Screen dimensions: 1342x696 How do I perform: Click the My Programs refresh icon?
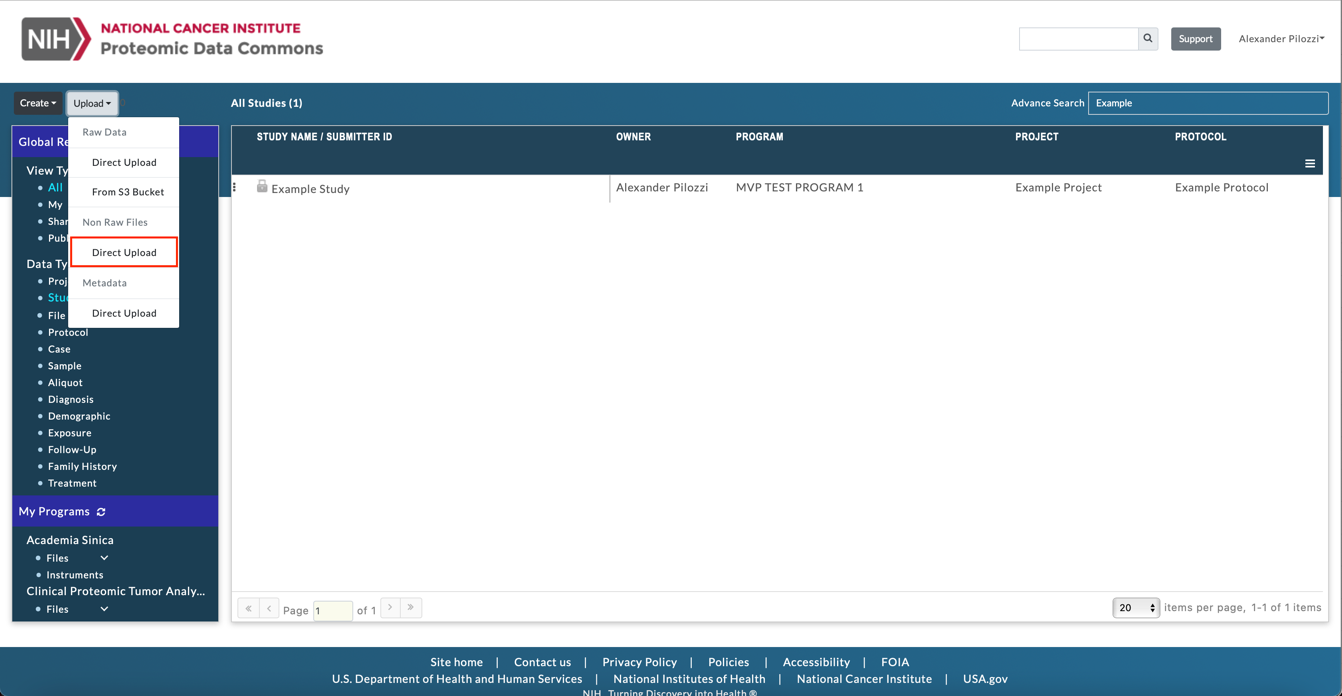[x=101, y=512]
